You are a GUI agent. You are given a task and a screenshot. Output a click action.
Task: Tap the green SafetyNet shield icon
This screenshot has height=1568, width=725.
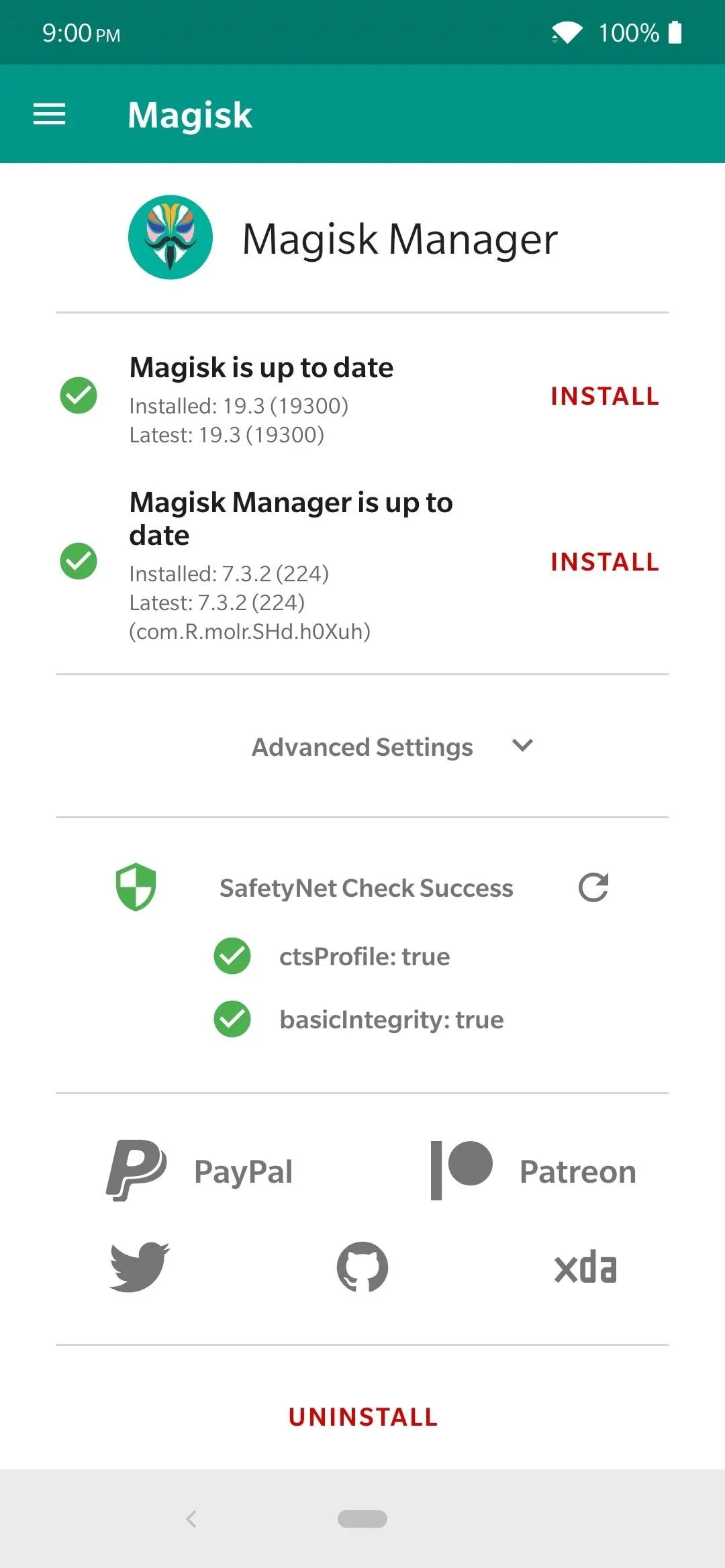(136, 887)
